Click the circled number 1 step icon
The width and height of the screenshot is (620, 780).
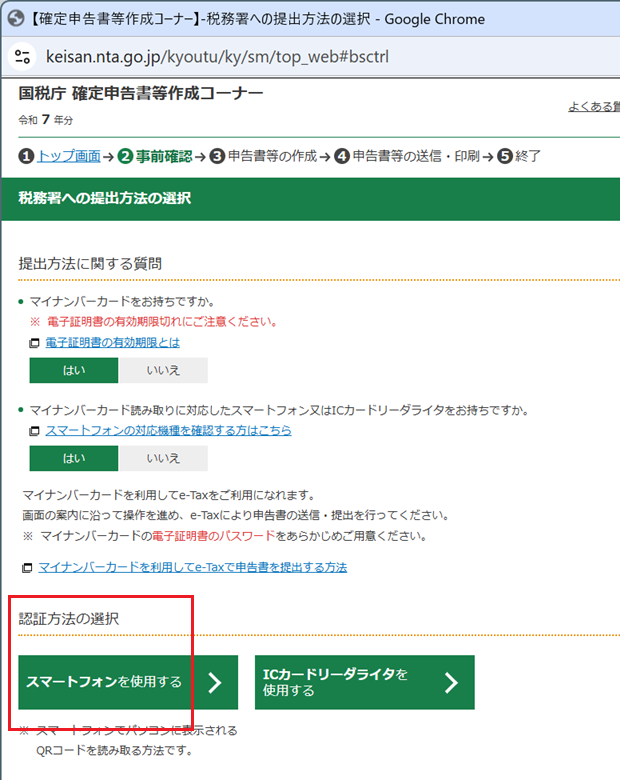tap(26, 156)
